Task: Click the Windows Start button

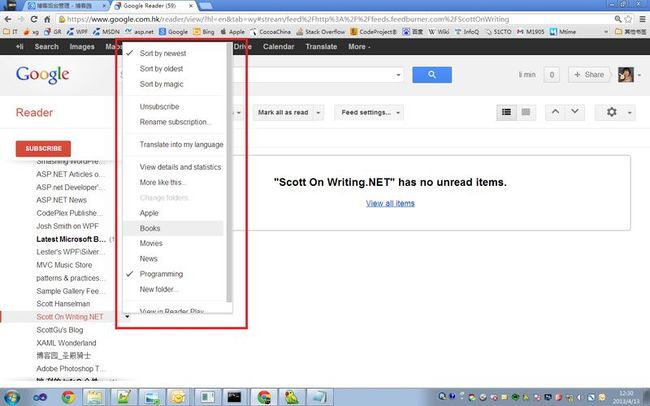Action: [x=11, y=397]
